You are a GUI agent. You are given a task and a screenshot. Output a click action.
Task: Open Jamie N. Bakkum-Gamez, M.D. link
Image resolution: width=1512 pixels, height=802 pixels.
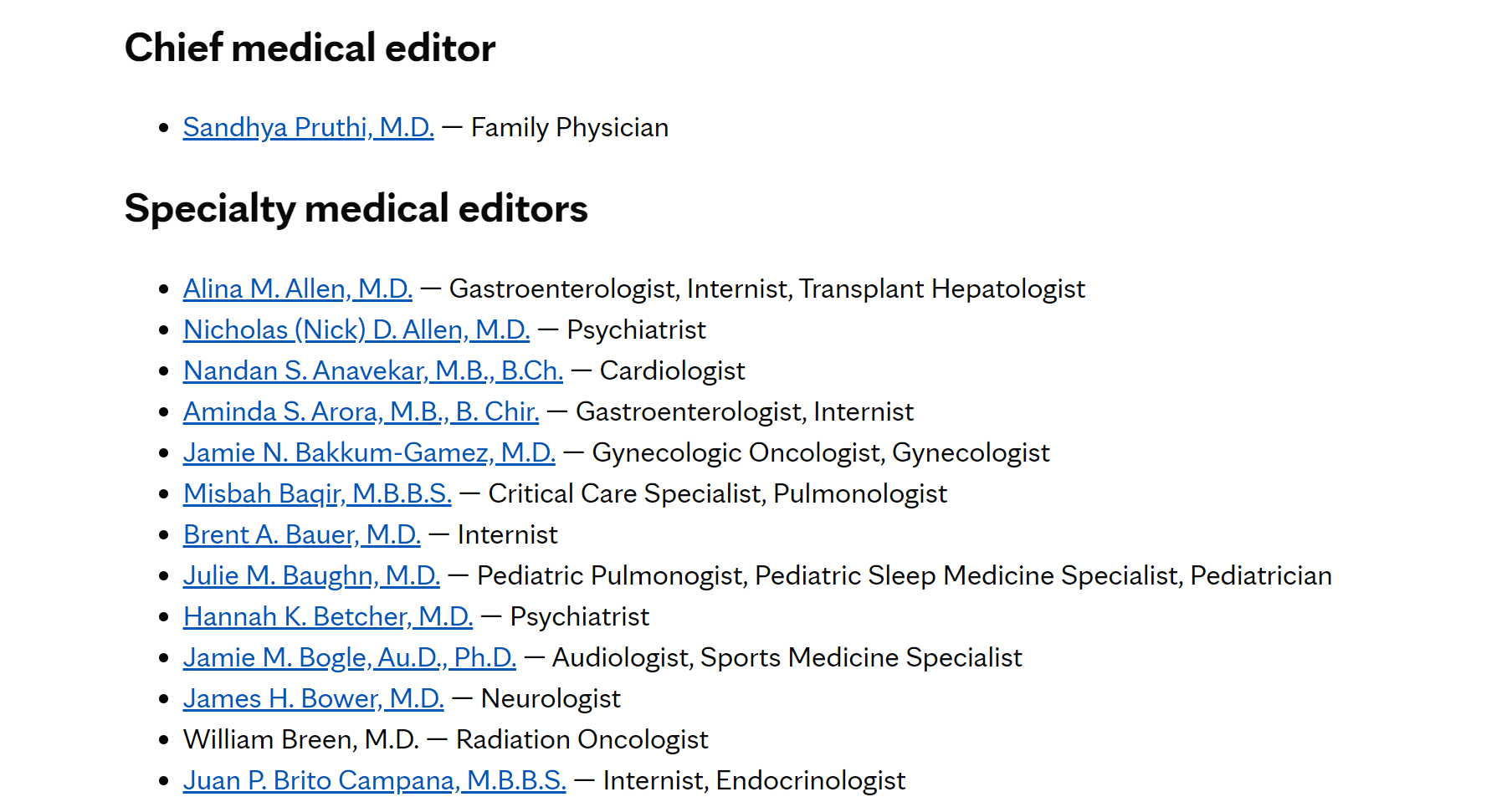click(368, 453)
